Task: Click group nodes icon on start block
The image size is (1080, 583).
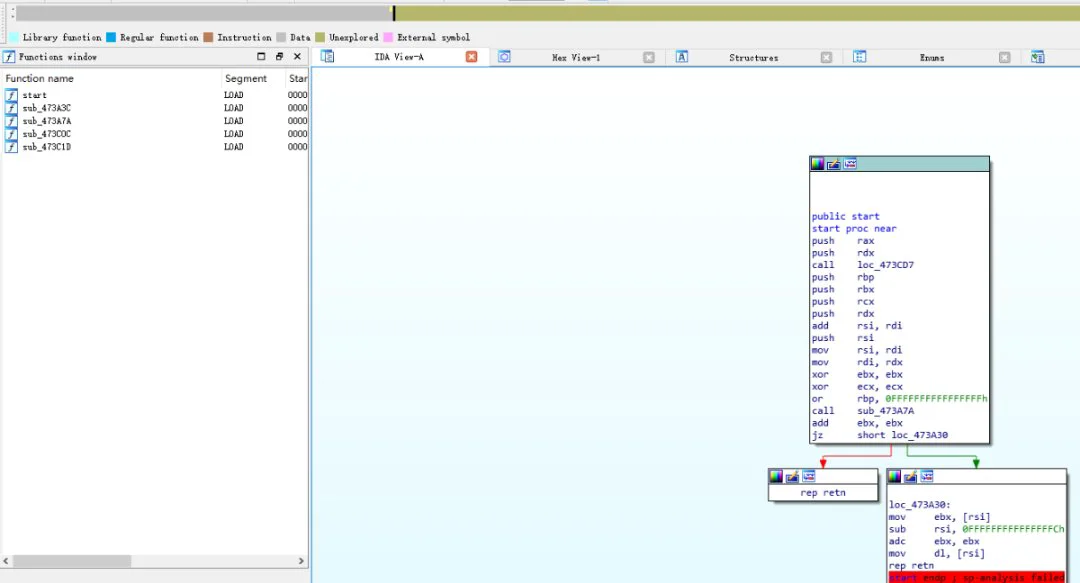Action: click(851, 164)
